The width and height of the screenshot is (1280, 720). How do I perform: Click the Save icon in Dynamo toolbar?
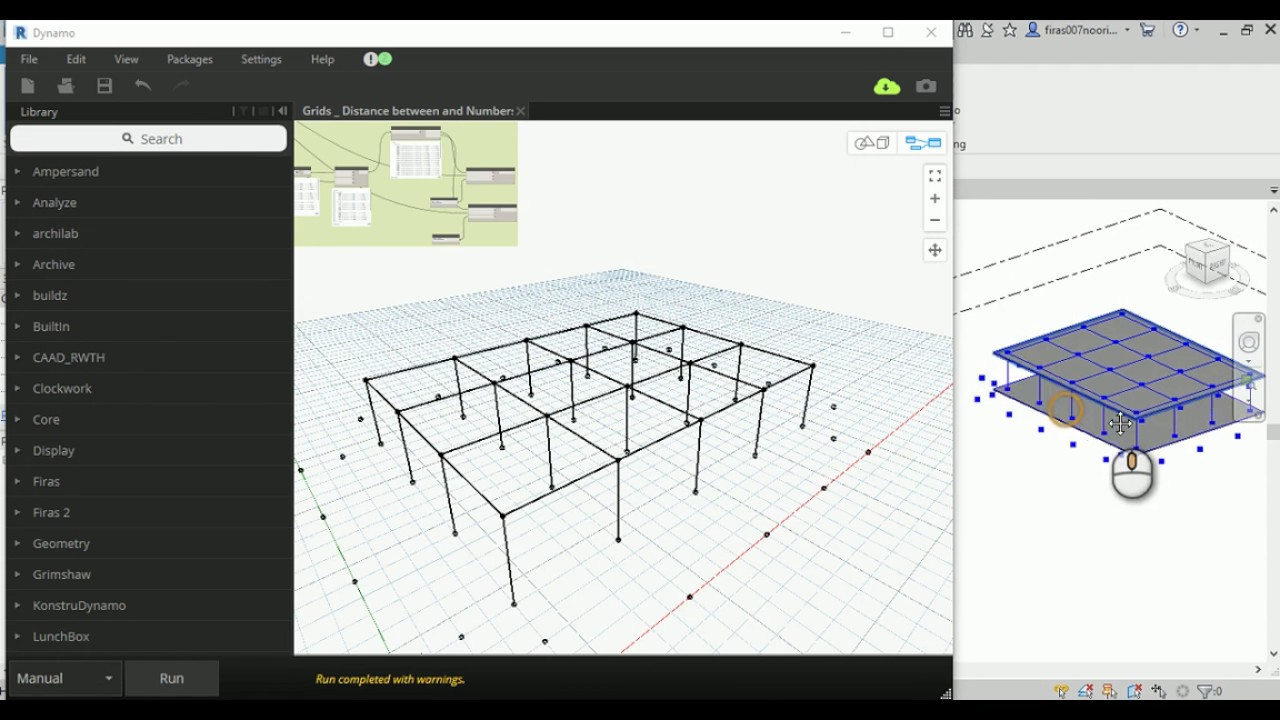click(x=104, y=86)
